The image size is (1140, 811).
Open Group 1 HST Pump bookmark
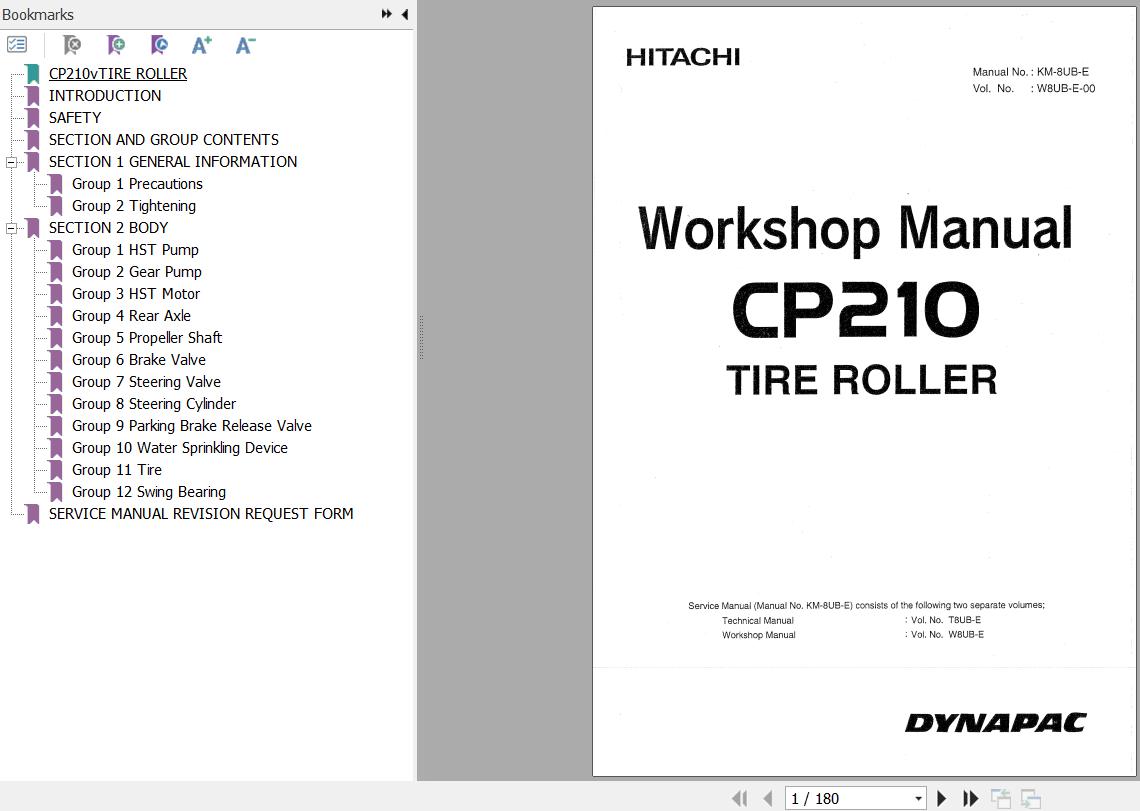point(135,249)
